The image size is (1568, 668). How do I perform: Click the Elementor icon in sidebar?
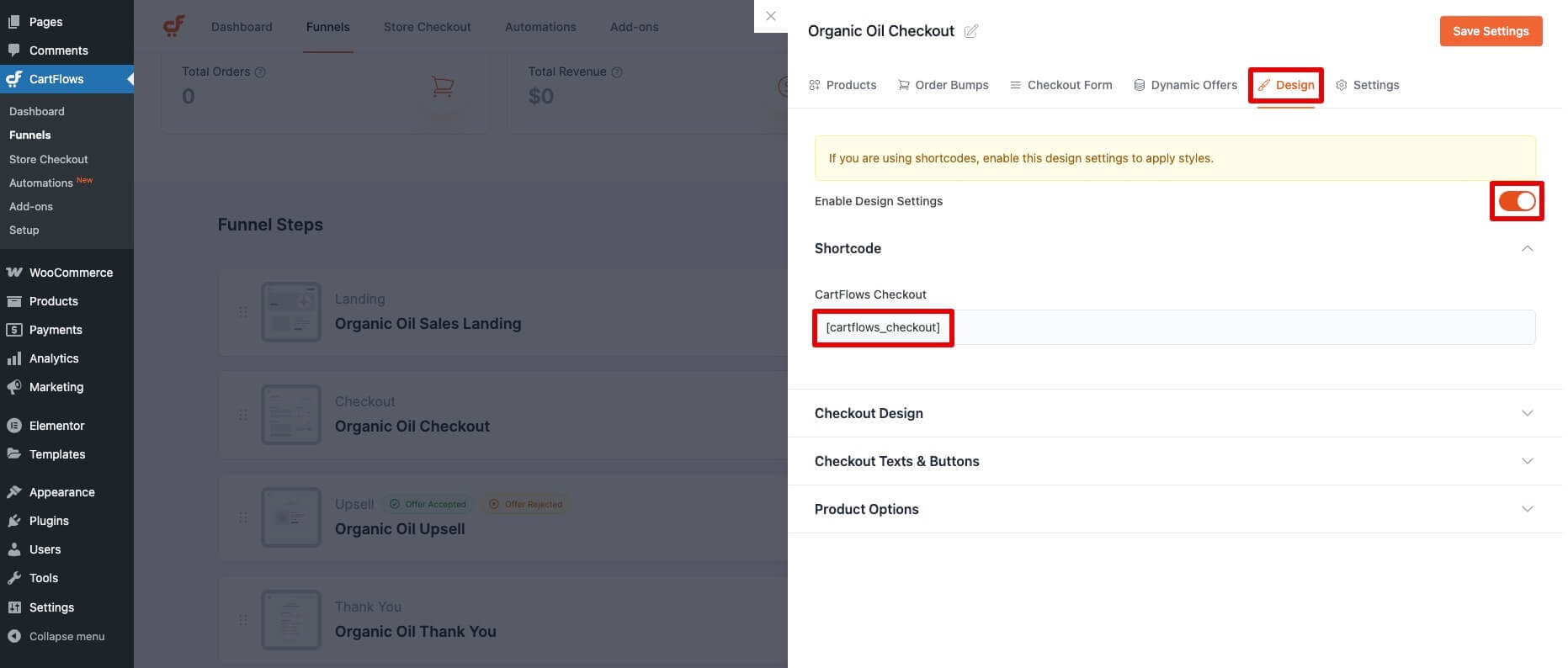click(14, 426)
